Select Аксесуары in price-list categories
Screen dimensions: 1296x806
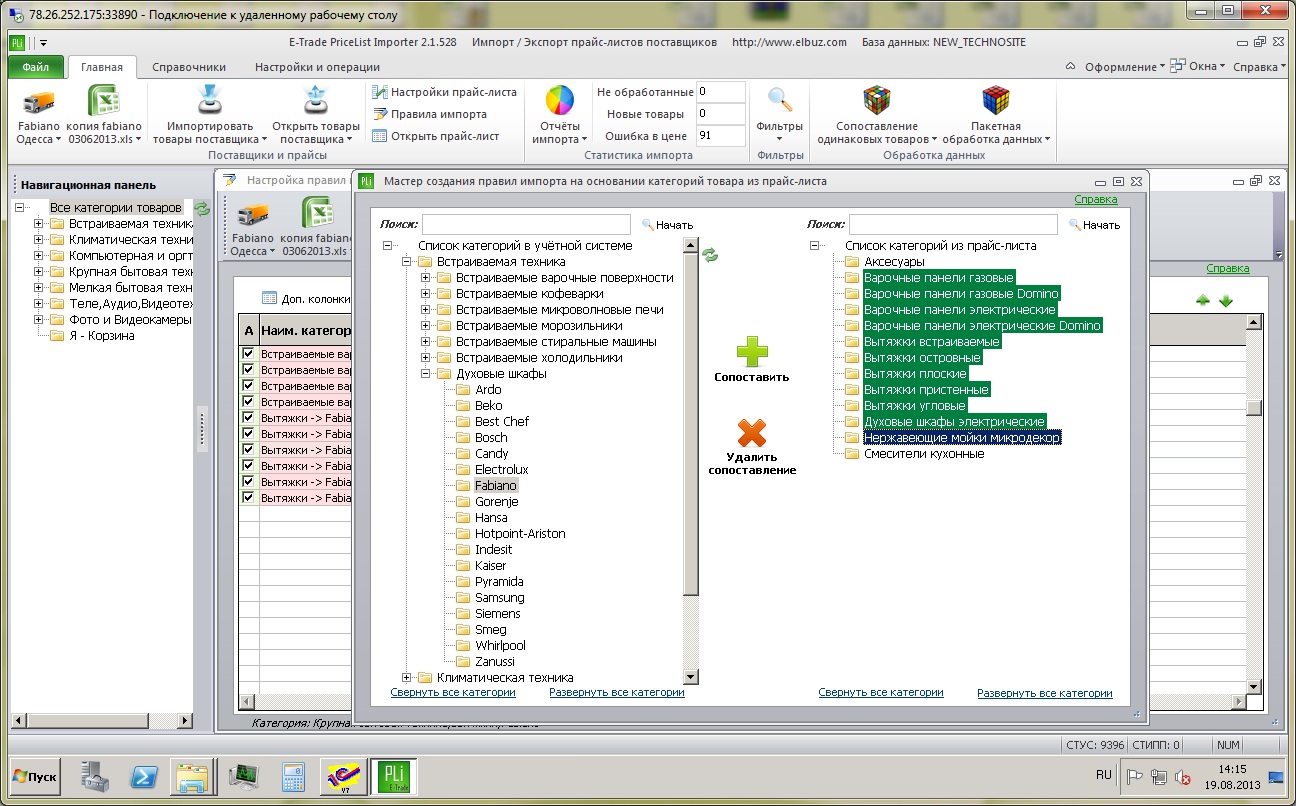coord(894,262)
